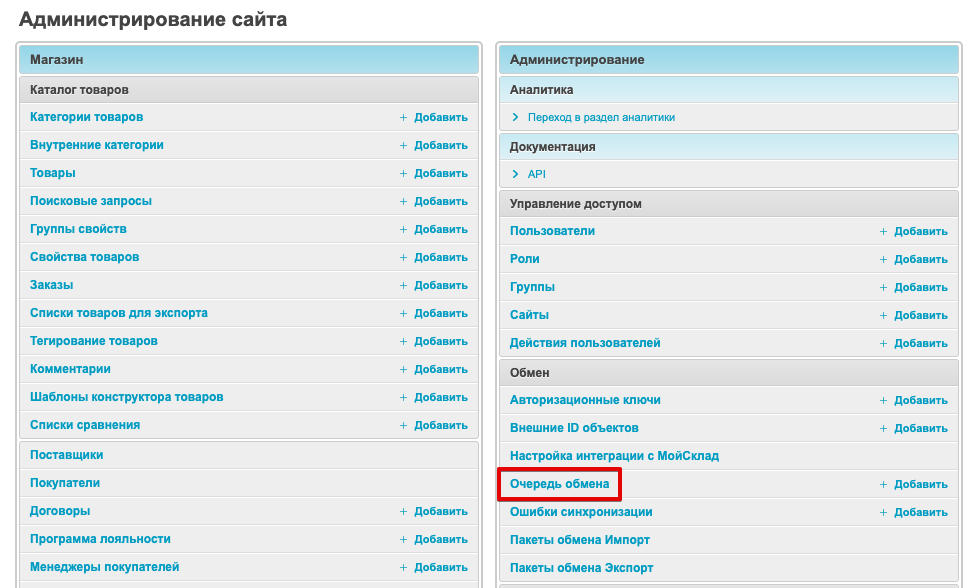Click the plus icon next to Категории товаров
The width and height of the screenshot is (971, 588).
point(404,117)
